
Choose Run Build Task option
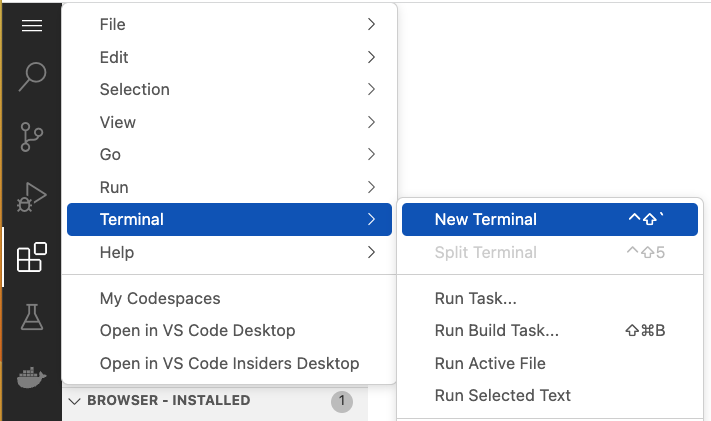pos(496,331)
